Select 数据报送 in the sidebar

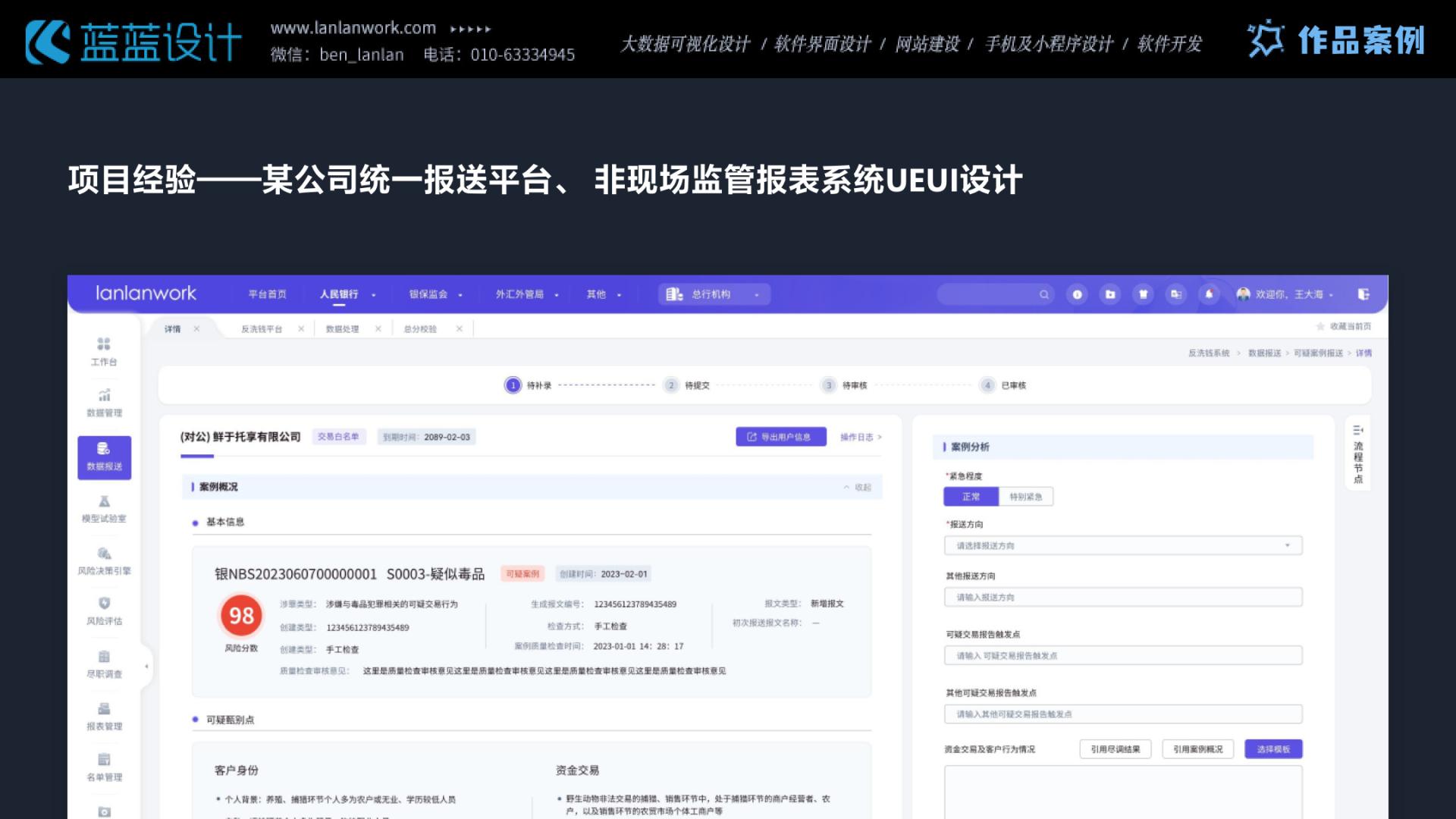pos(104,457)
